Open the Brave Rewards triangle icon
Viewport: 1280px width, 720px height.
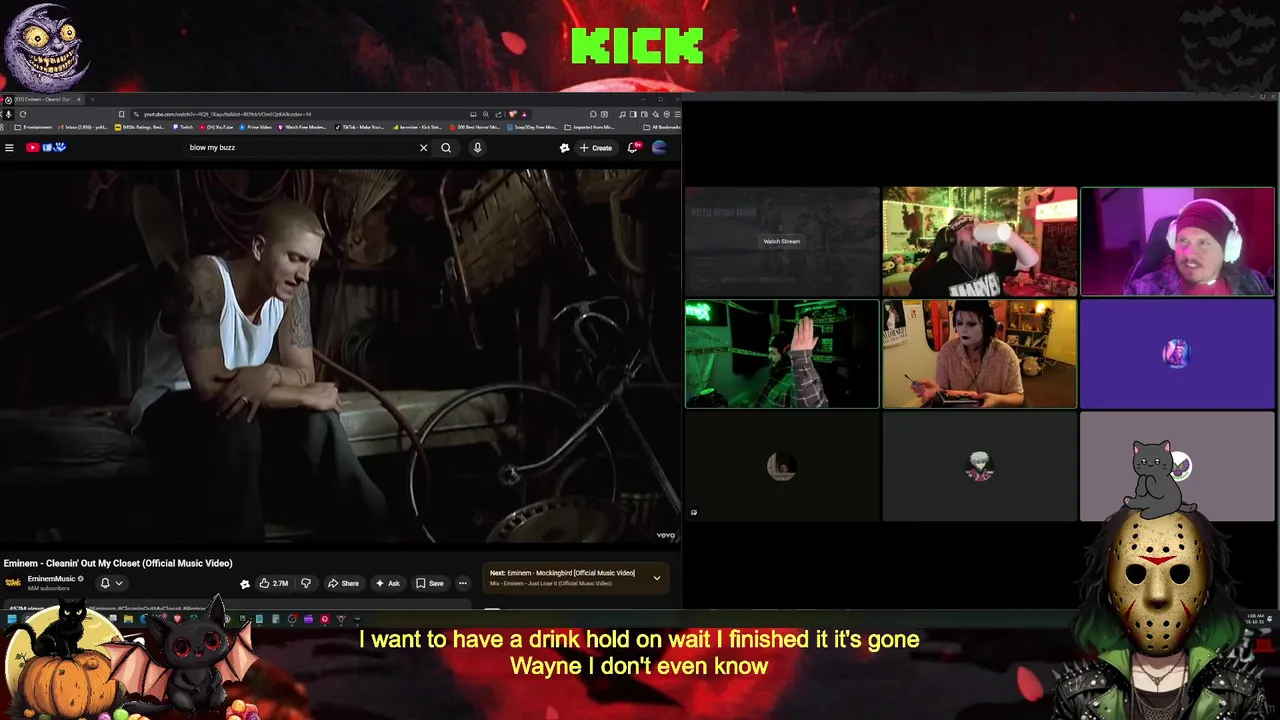(524, 114)
